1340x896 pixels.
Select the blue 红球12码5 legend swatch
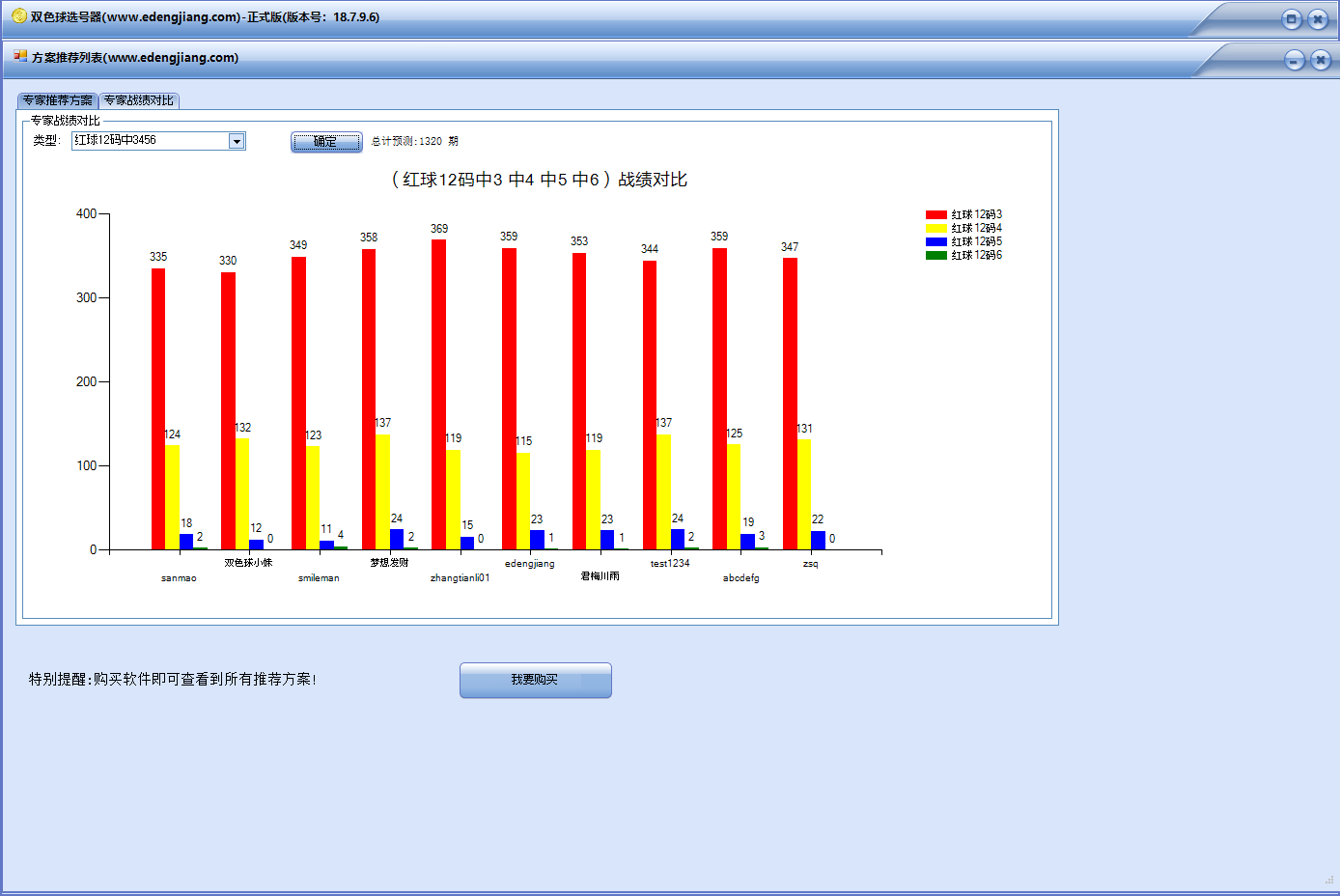click(x=935, y=242)
